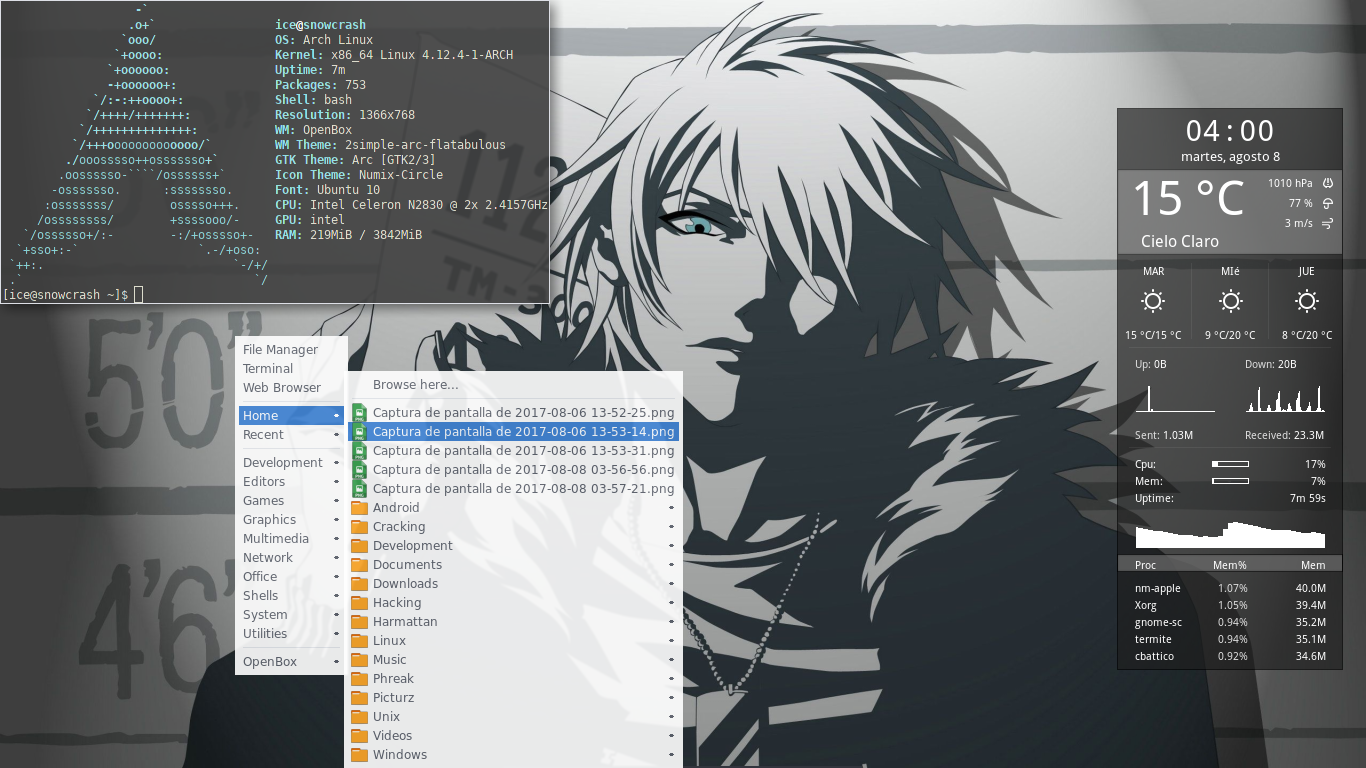Expand the arrow beside the Windows folder
This screenshot has width=1366, height=768.
tap(671, 754)
